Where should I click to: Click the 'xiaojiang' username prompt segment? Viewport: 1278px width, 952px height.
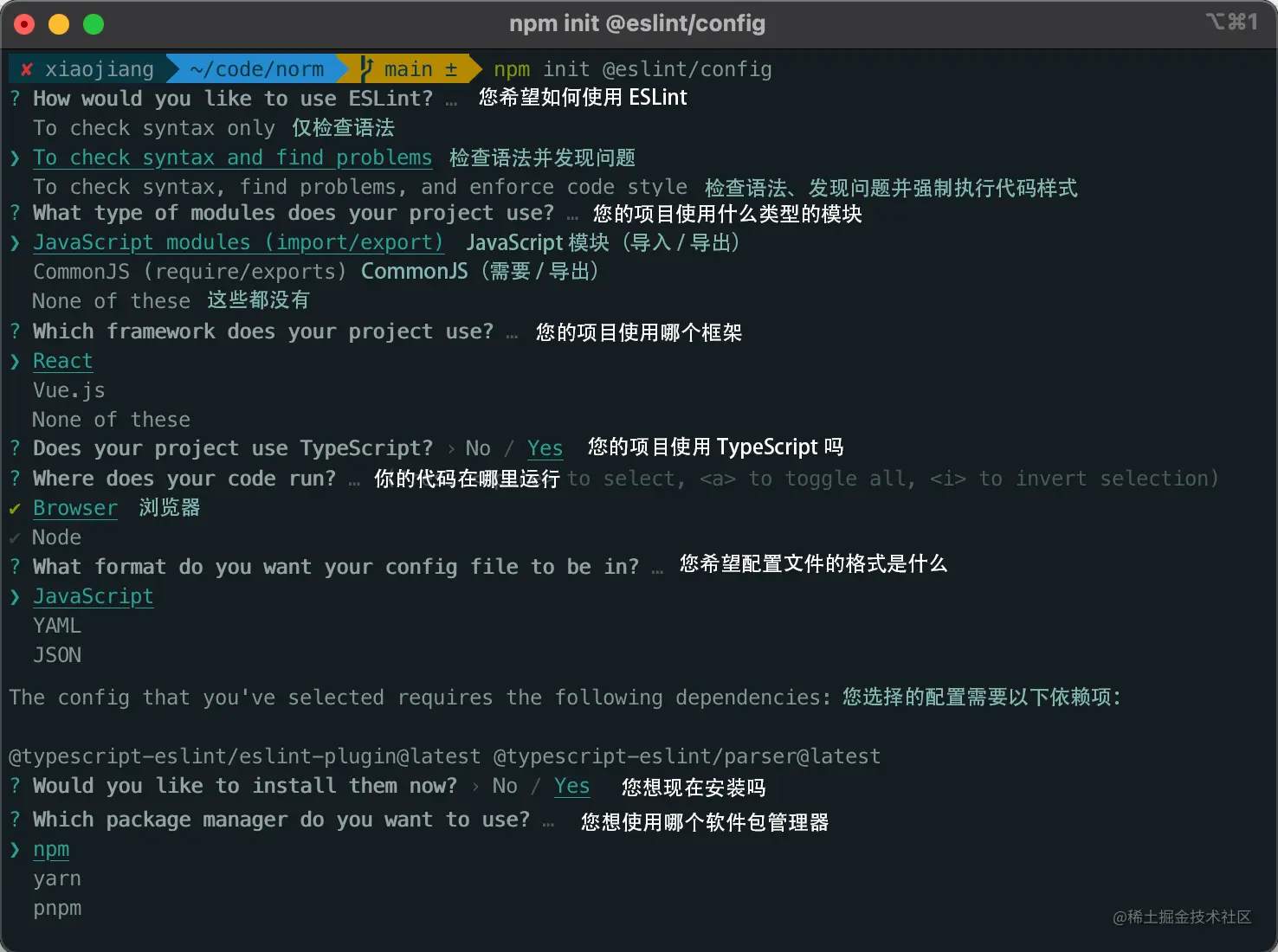[x=100, y=69]
